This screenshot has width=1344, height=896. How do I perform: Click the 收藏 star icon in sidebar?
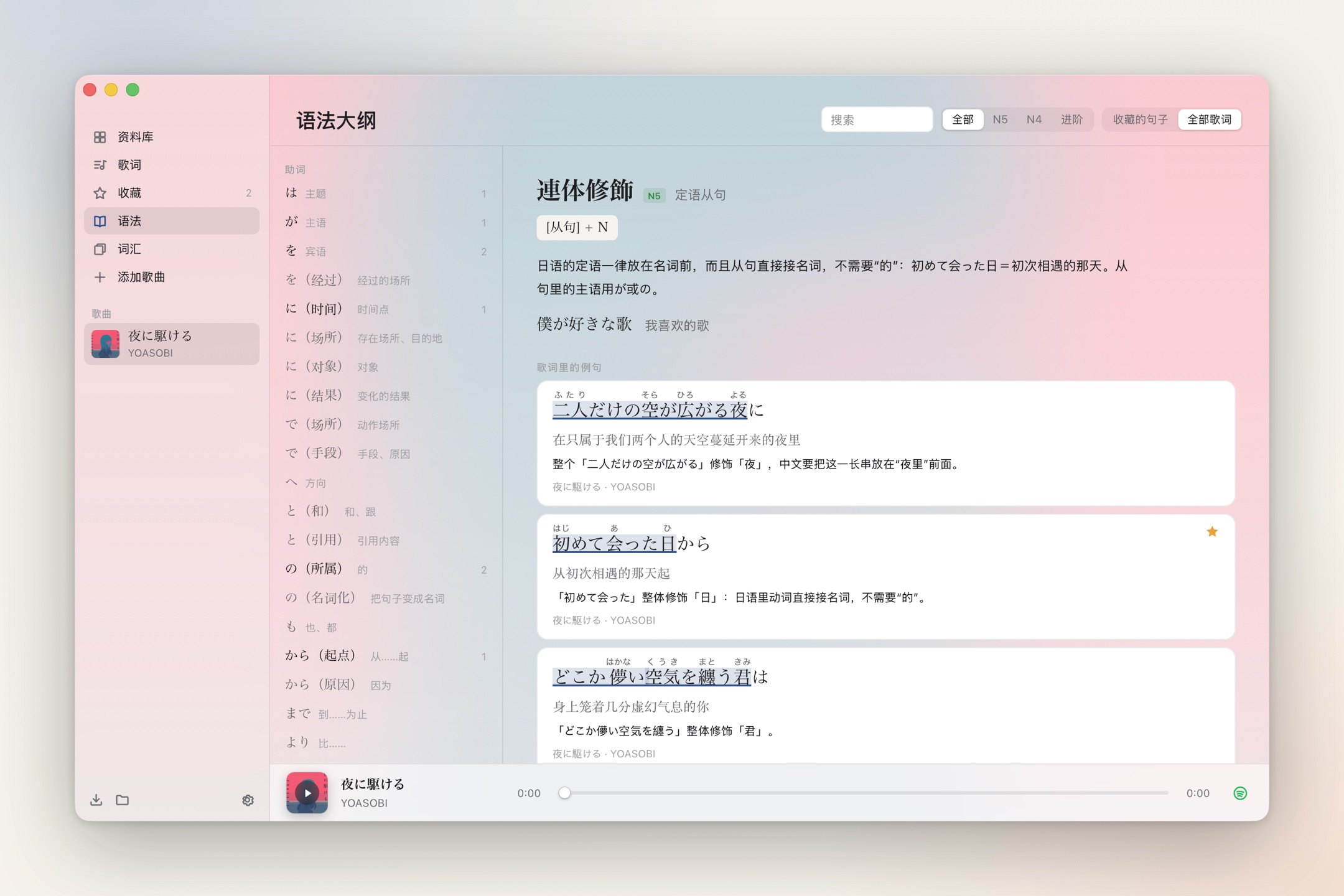100,193
